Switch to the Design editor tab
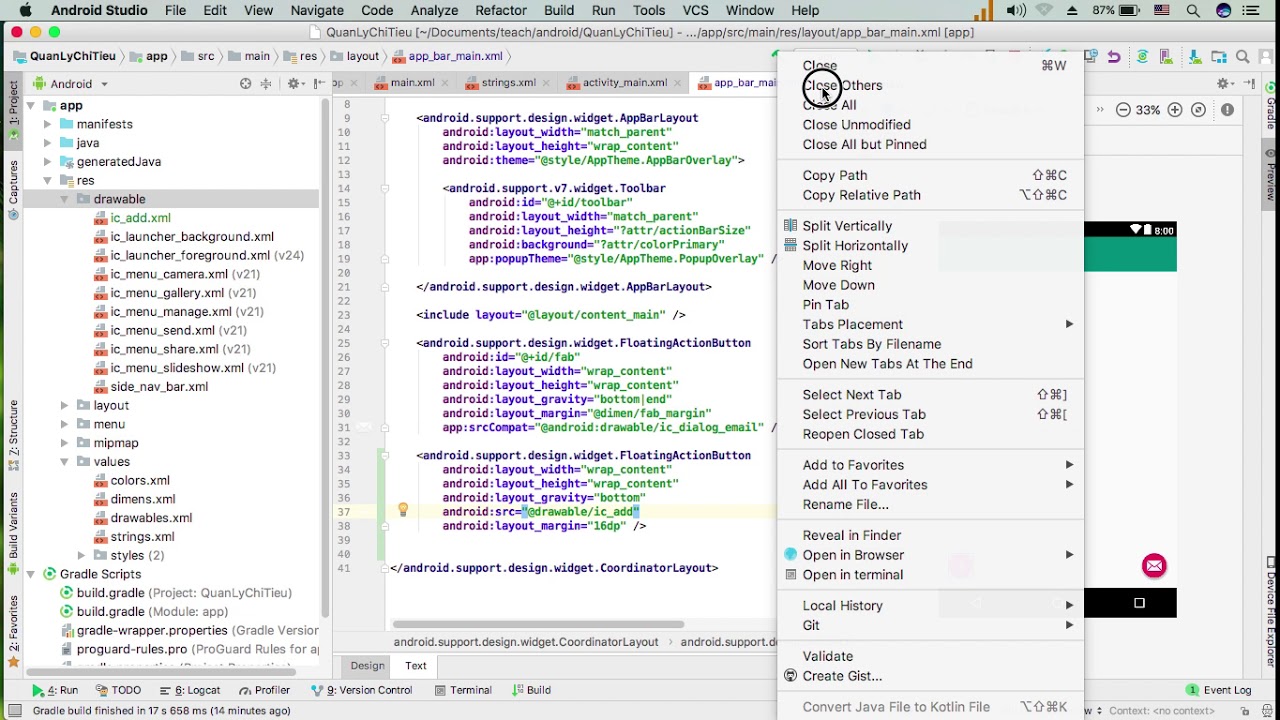The image size is (1280, 720). click(367, 666)
